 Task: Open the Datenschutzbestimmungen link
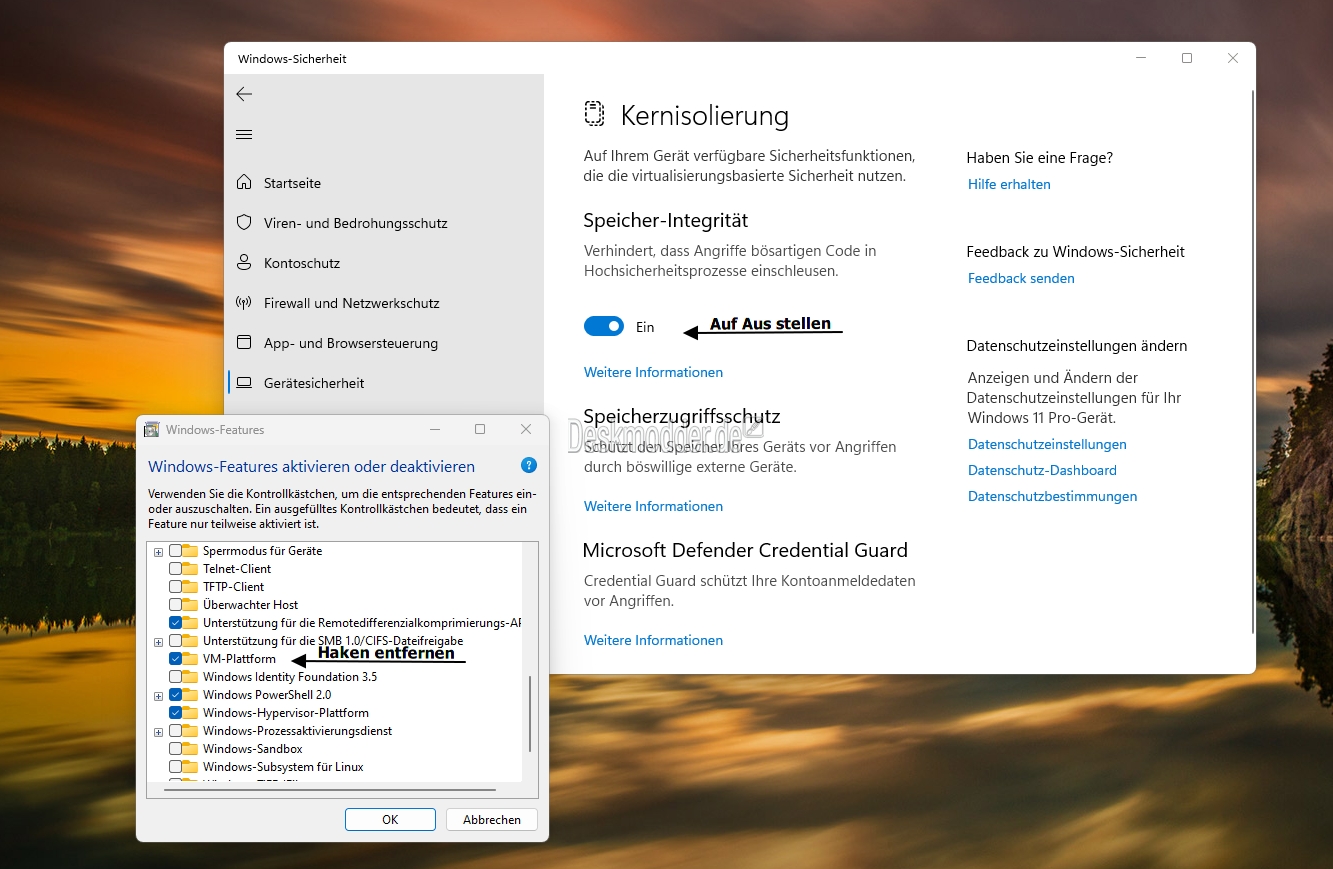[x=1052, y=496]
